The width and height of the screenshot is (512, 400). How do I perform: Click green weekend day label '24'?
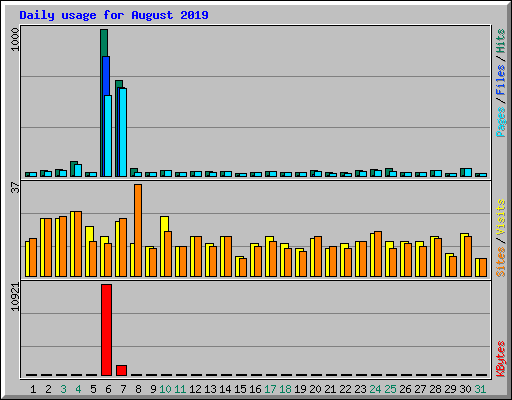pos(375,389)
